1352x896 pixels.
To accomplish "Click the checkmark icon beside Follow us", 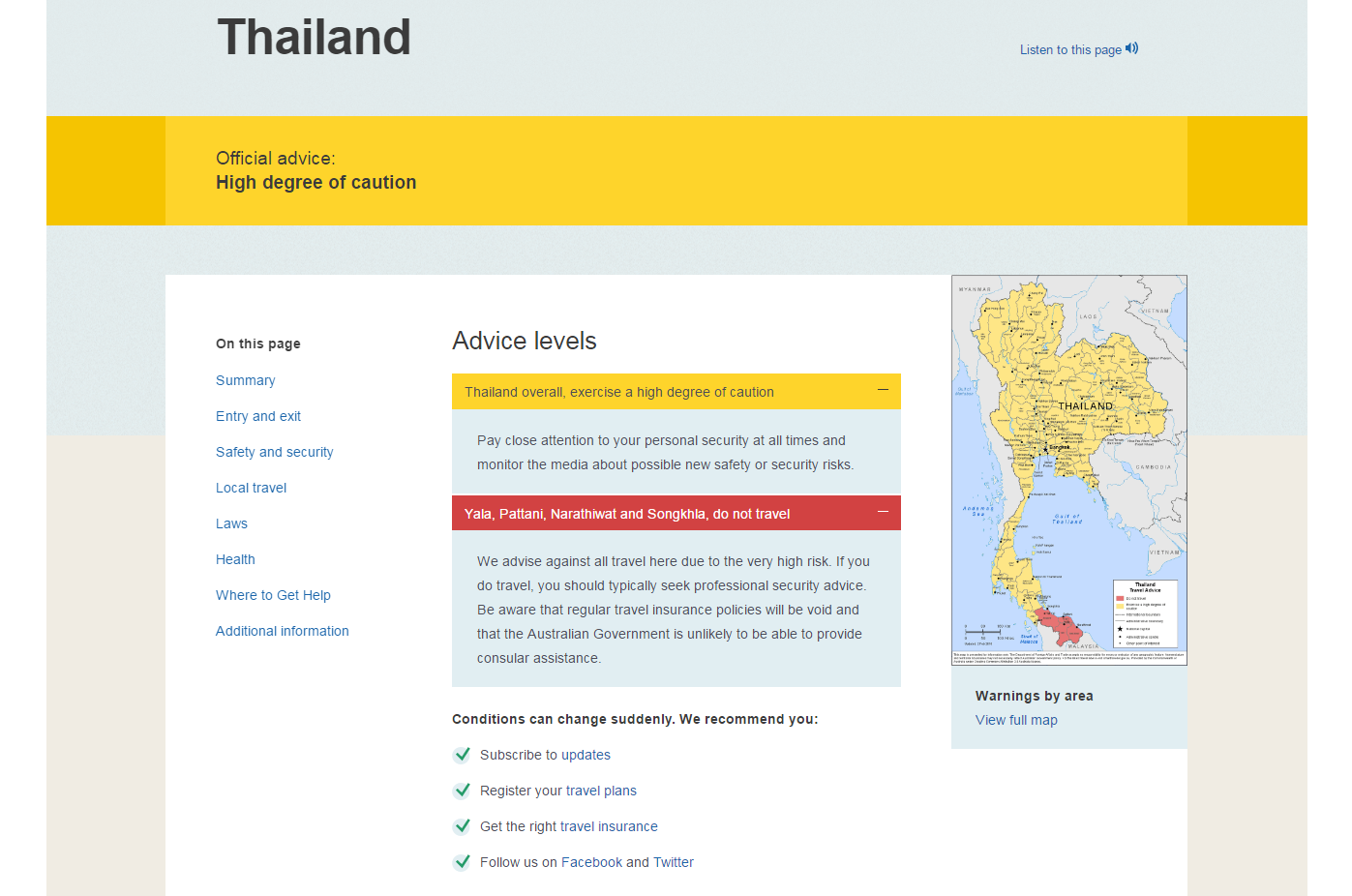I will 462,862.
